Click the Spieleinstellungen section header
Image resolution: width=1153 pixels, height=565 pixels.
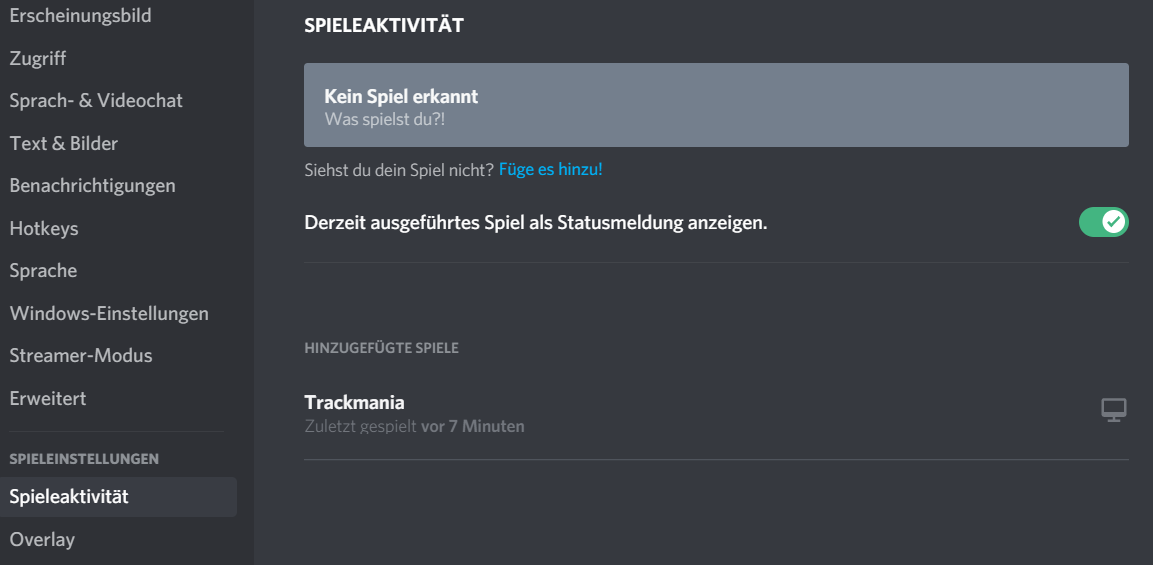pos(84,459)
